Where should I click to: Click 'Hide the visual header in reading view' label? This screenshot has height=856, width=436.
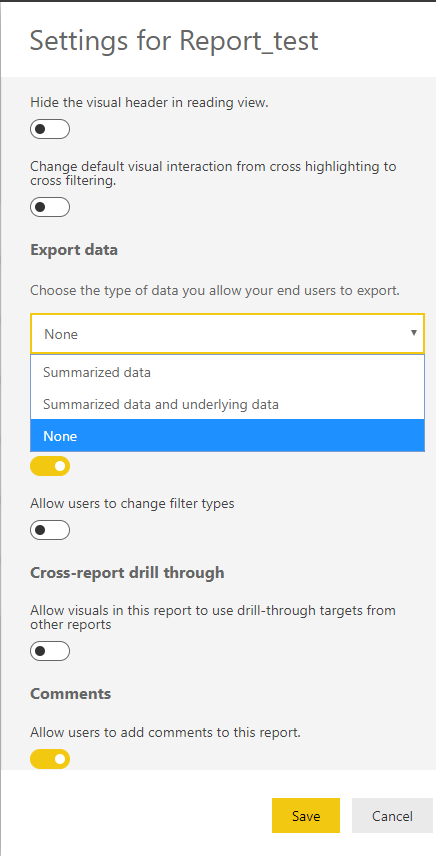(150, 102)
